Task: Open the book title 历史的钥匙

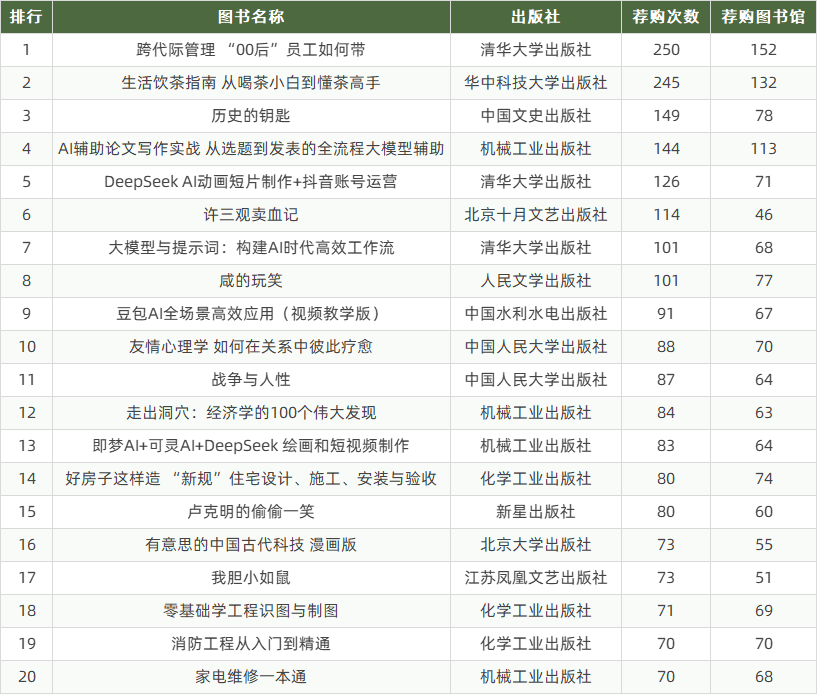Action: tap(251, 116)
